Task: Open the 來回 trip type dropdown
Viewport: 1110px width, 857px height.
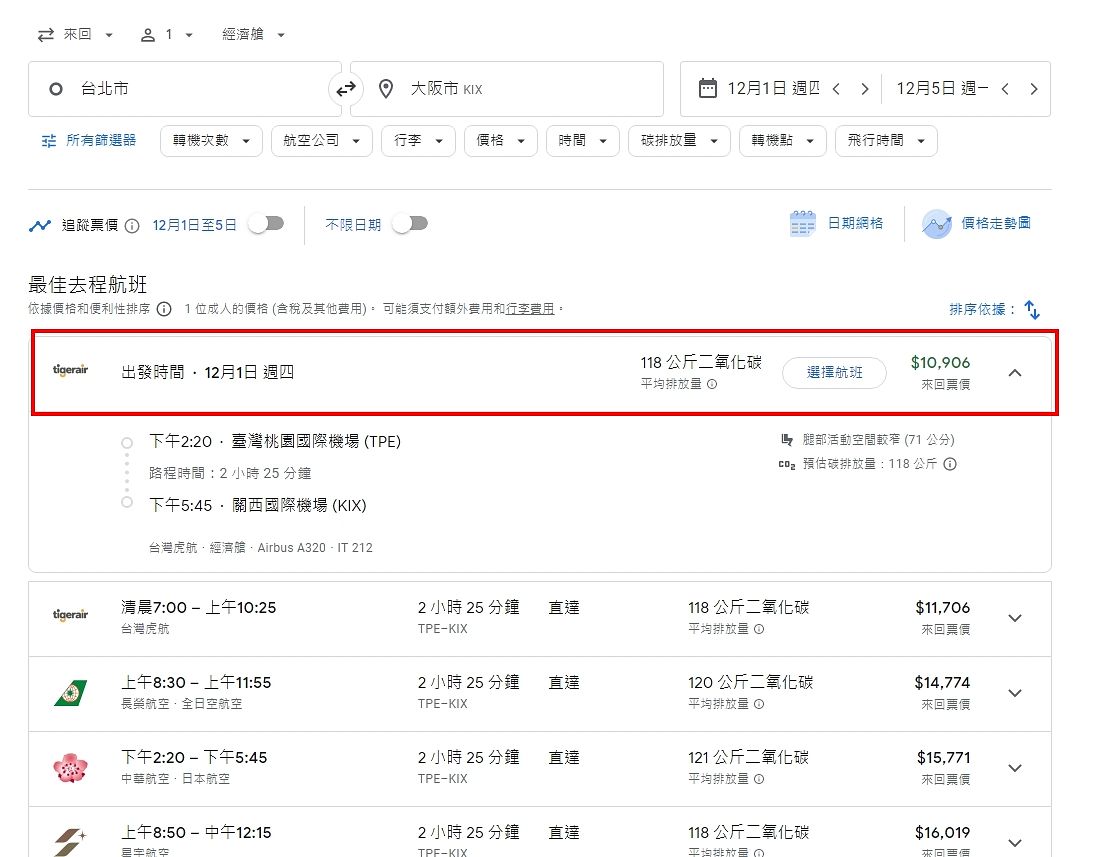Action: [x=76, y=35]
